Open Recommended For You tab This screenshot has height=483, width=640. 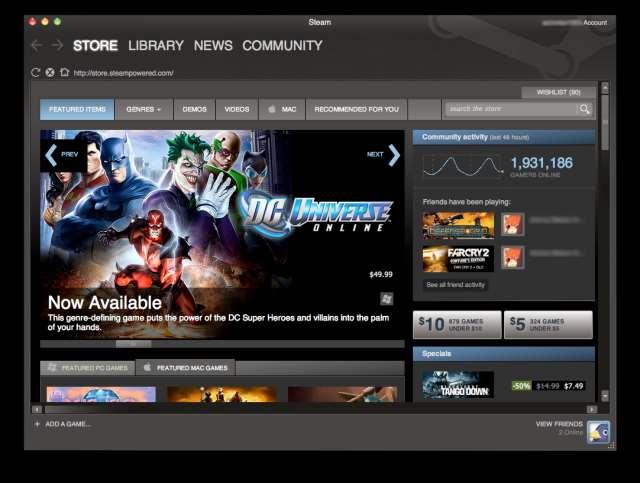[356, 109]
